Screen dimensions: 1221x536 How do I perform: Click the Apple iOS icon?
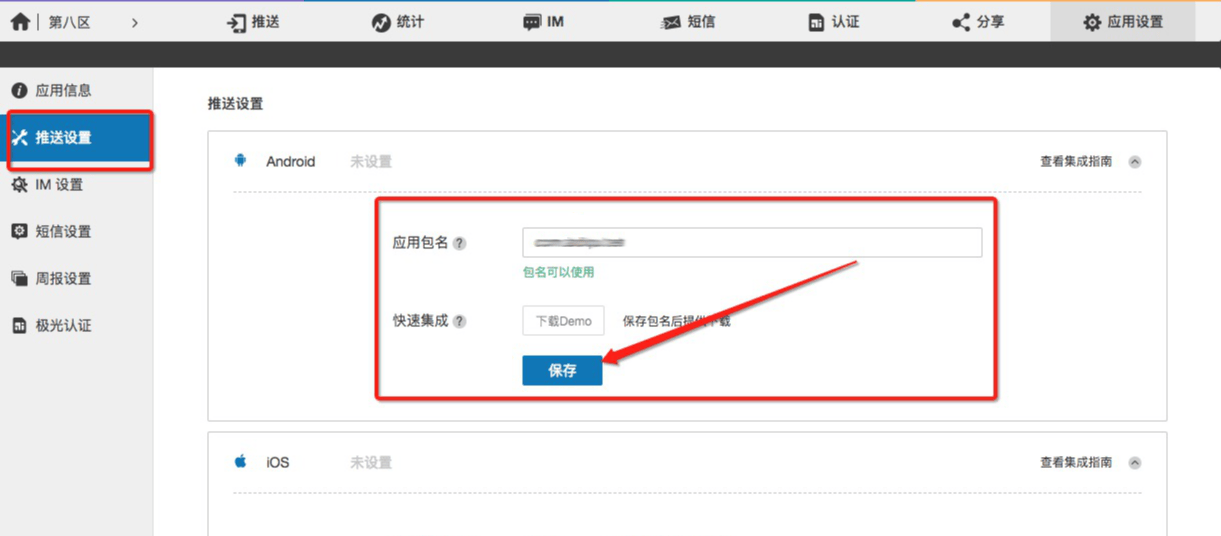[240, 462]
